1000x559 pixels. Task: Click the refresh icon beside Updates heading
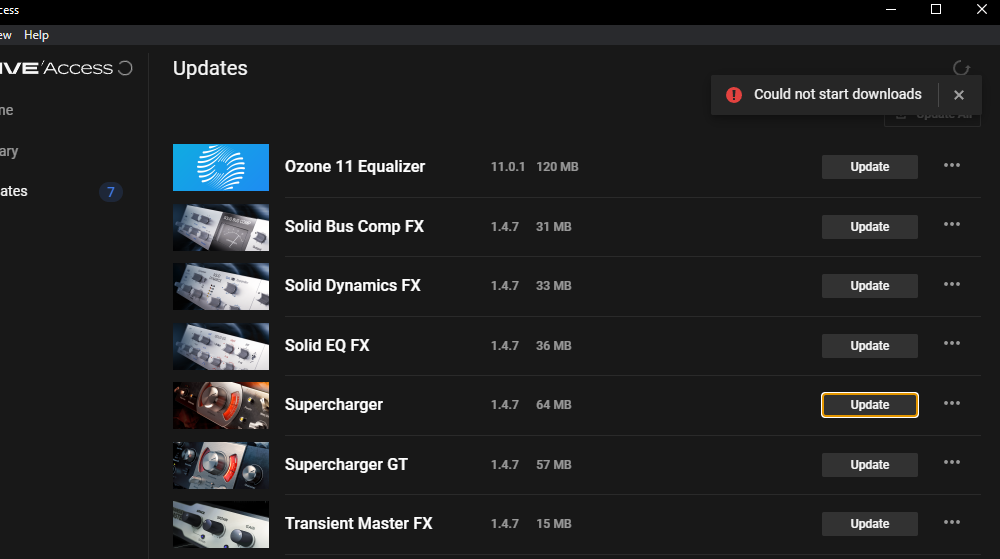[961, 68]
